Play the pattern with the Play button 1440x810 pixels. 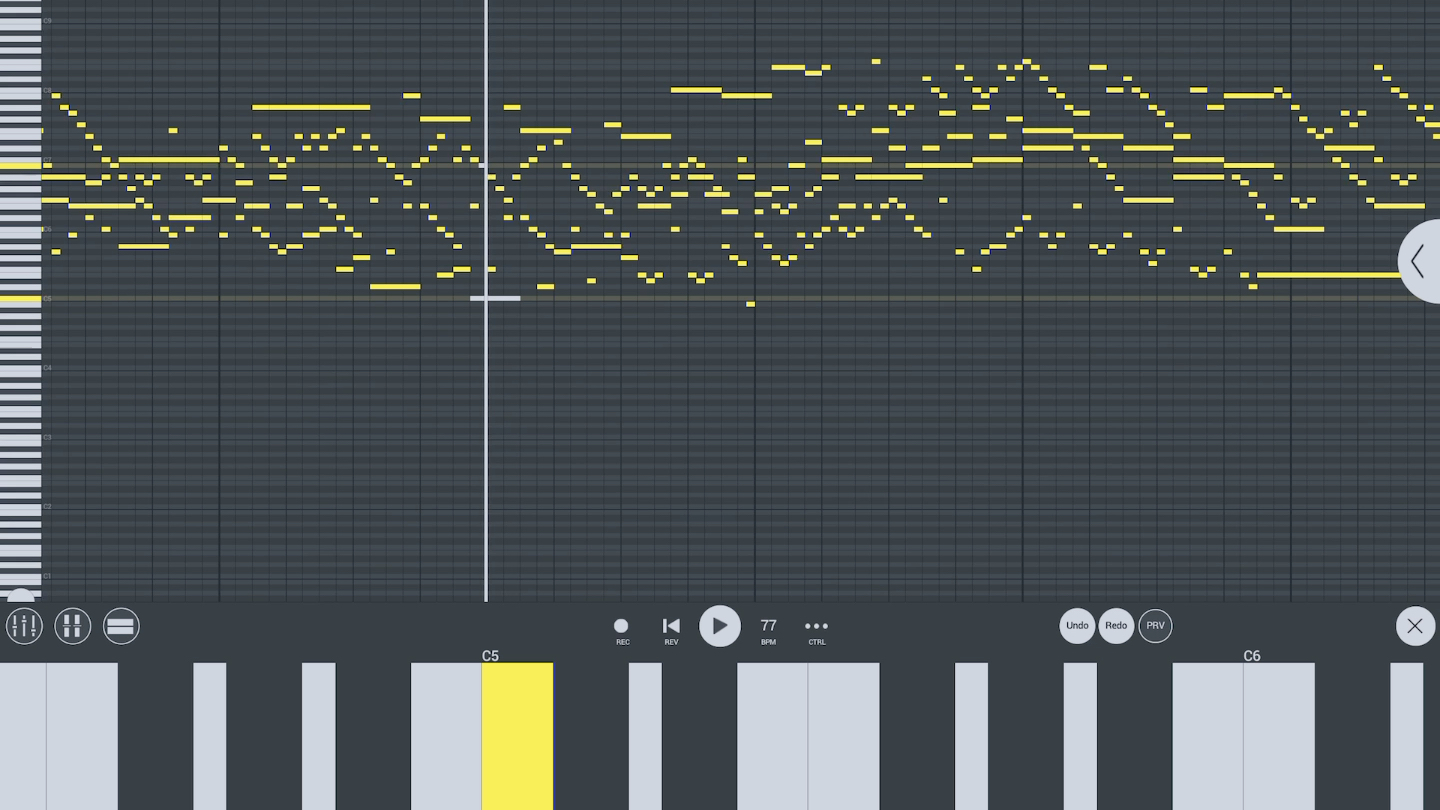(x=720, y=626)
